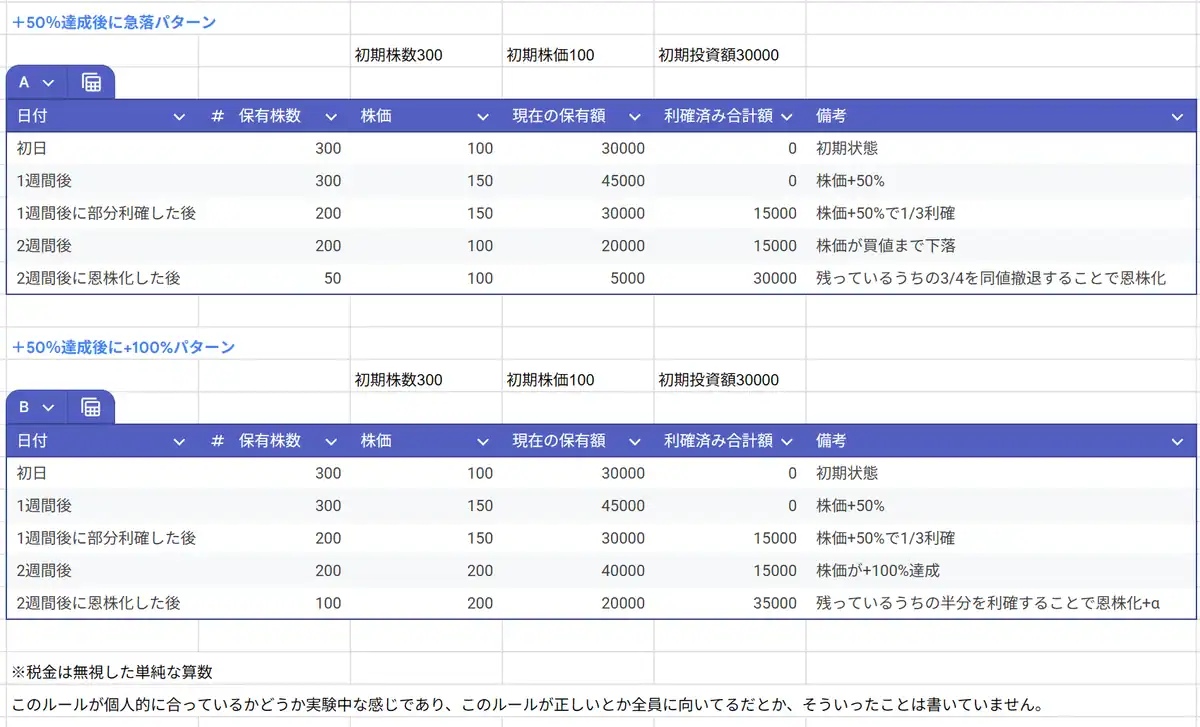Viewport: 1200px width, 727px height.
Task: Open the table B name dropdown chevron
Action: click(48, 407)
